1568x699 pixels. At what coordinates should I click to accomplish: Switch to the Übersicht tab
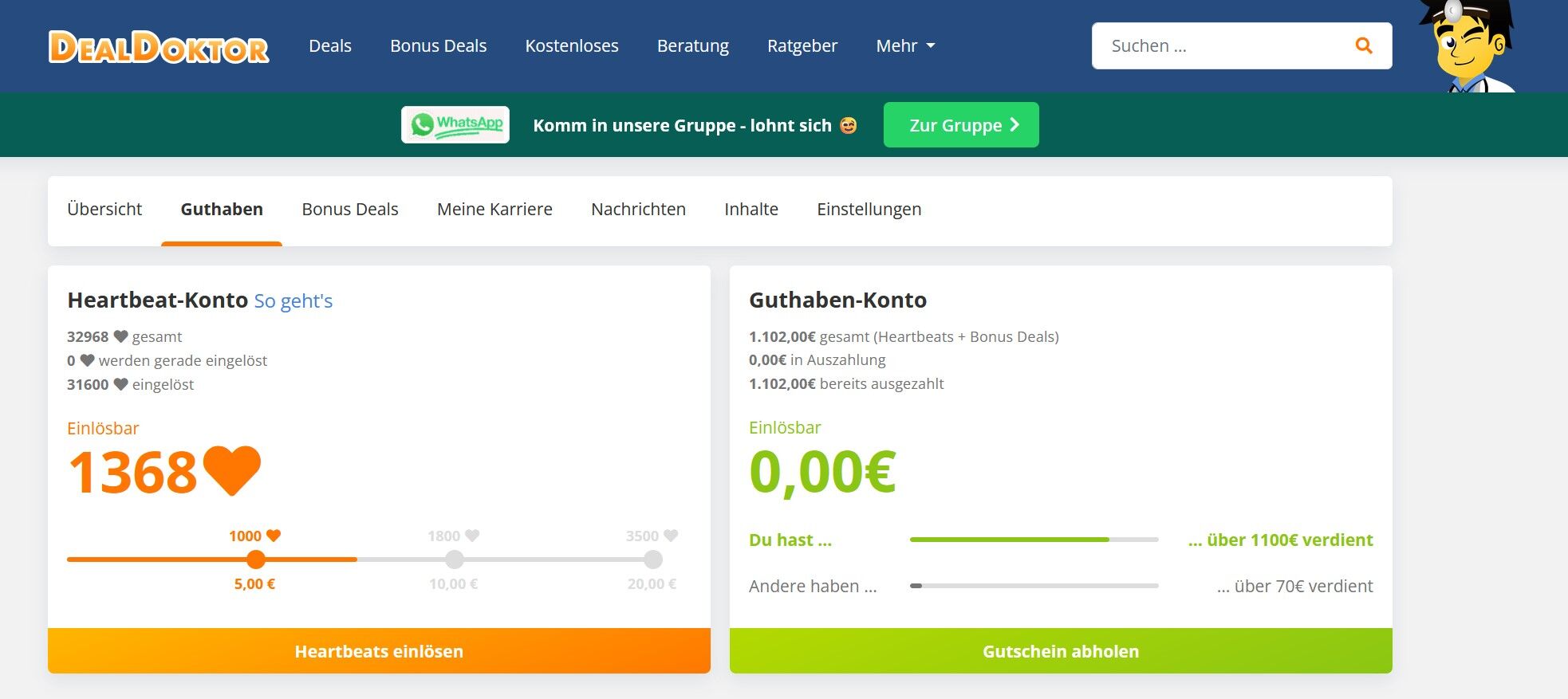point(104,210)
